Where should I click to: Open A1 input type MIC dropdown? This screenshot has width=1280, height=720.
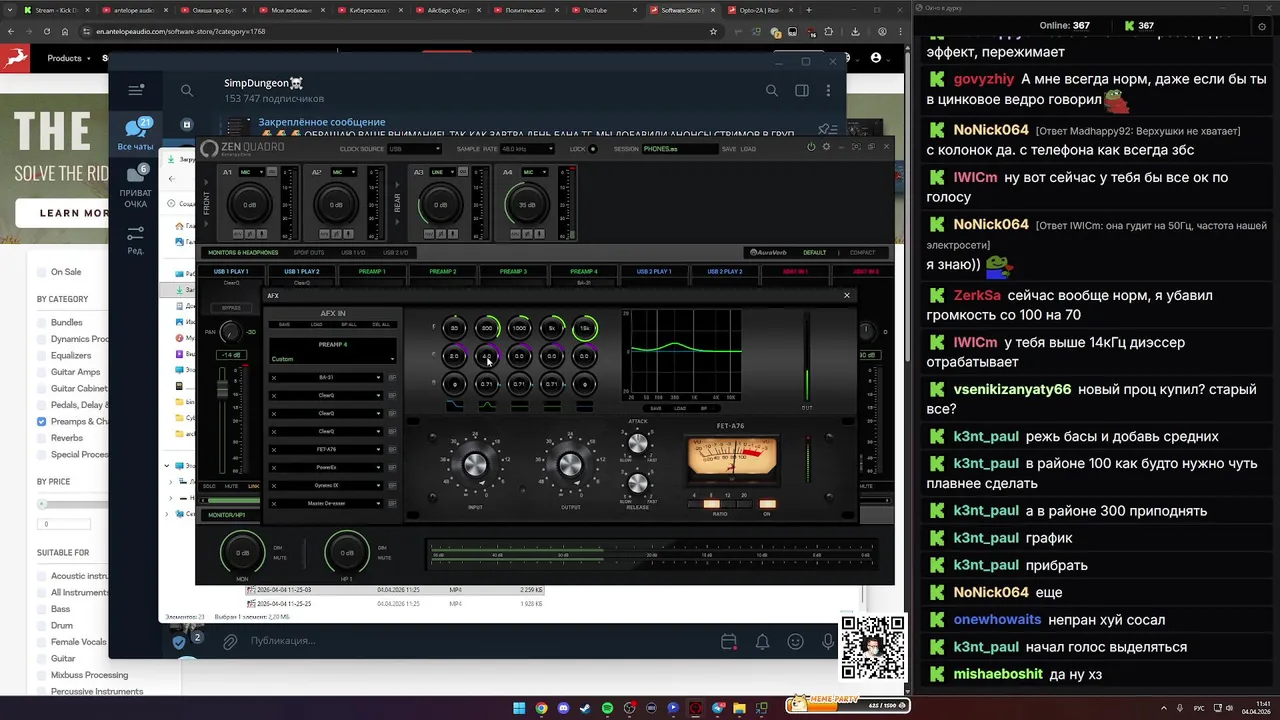point(252,172)
